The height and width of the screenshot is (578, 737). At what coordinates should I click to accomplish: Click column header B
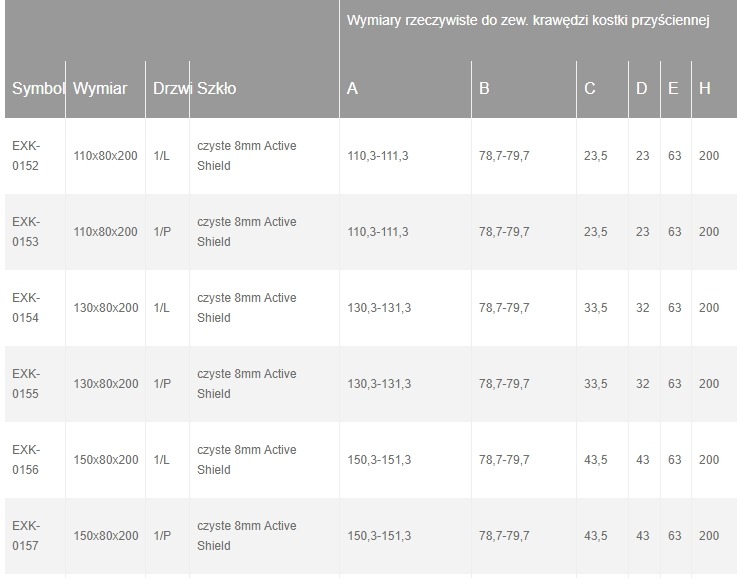coord(484,89)
